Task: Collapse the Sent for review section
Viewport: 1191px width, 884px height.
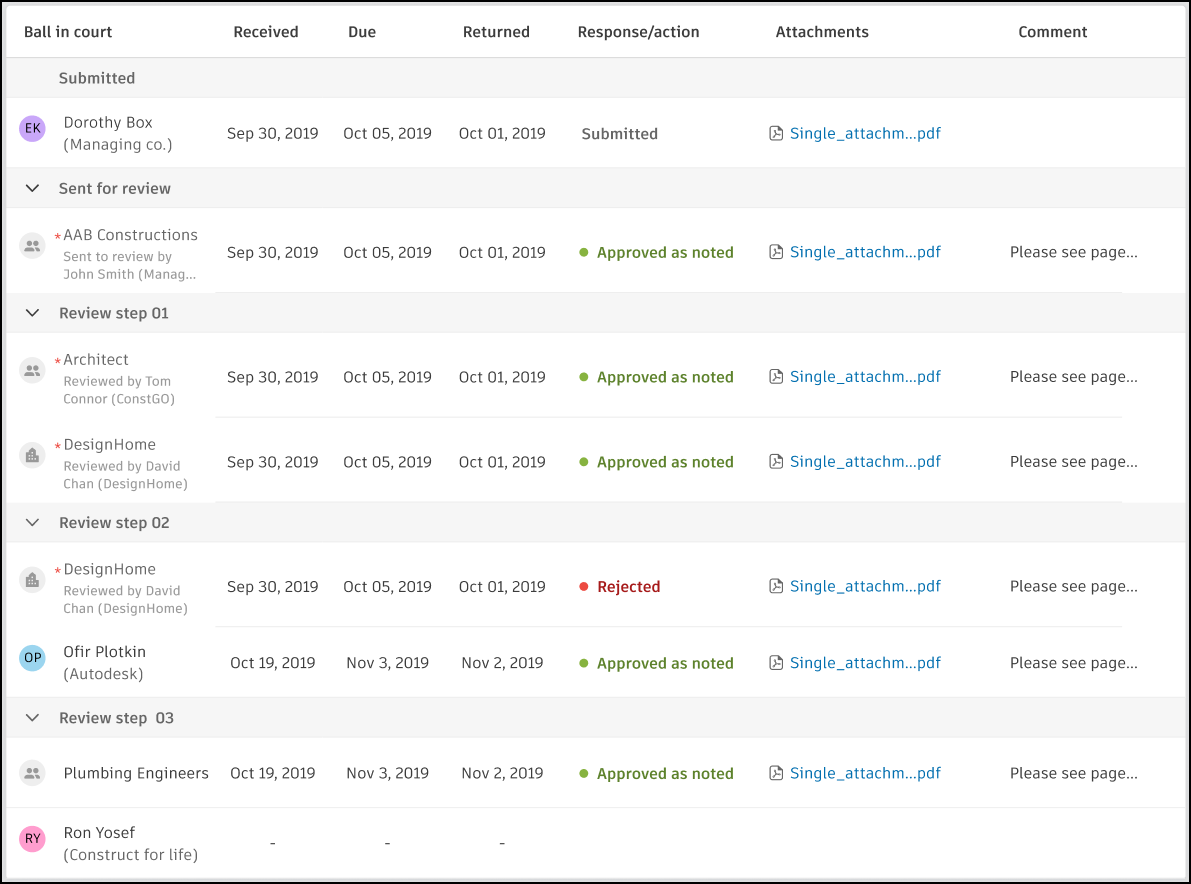Action: pos(33,188)
